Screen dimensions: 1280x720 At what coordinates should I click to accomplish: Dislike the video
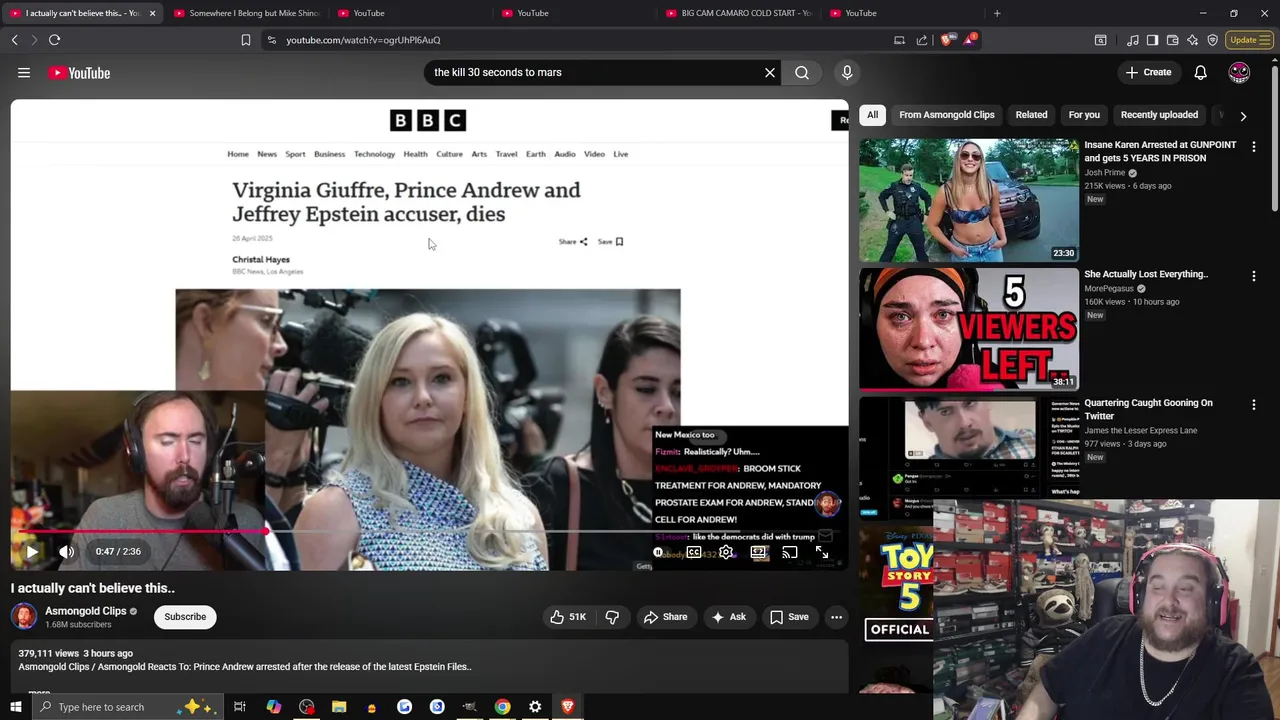pos(612,617)
